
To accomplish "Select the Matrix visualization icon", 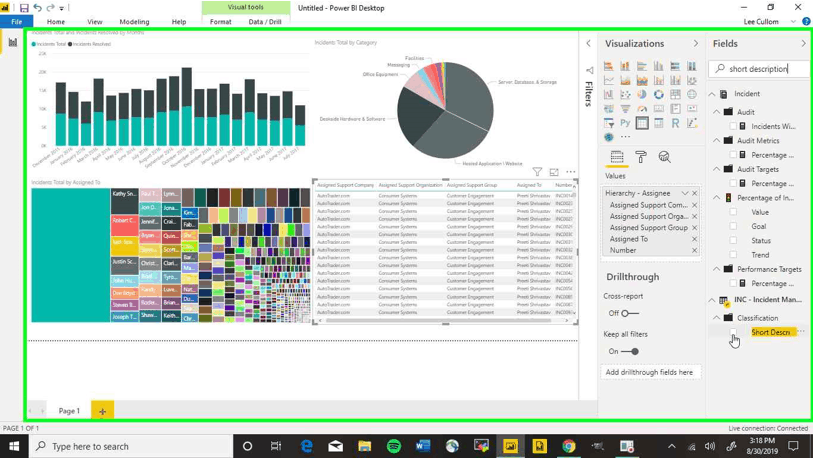I will [659, 123].
